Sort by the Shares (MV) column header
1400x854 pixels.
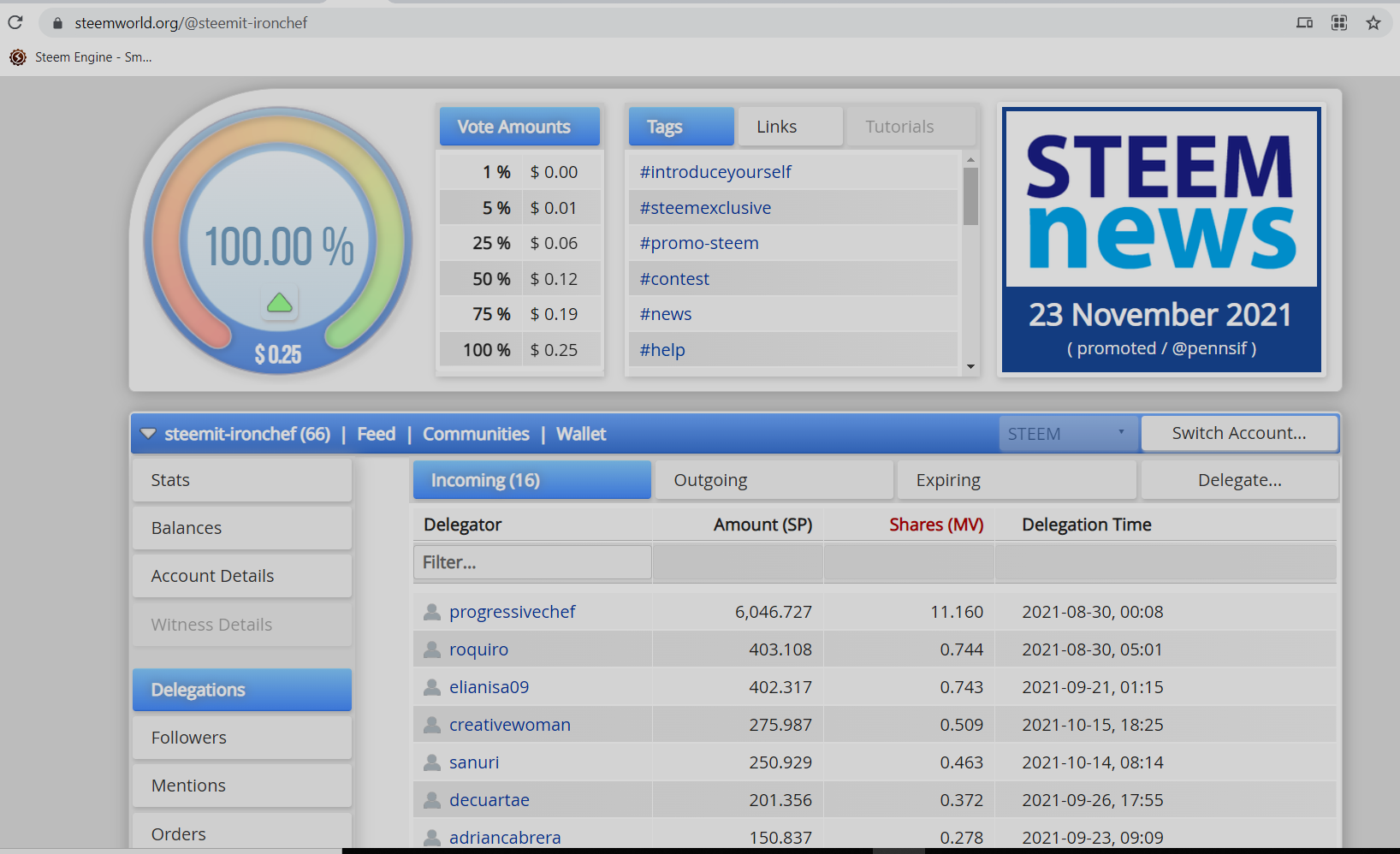[936, 525]
